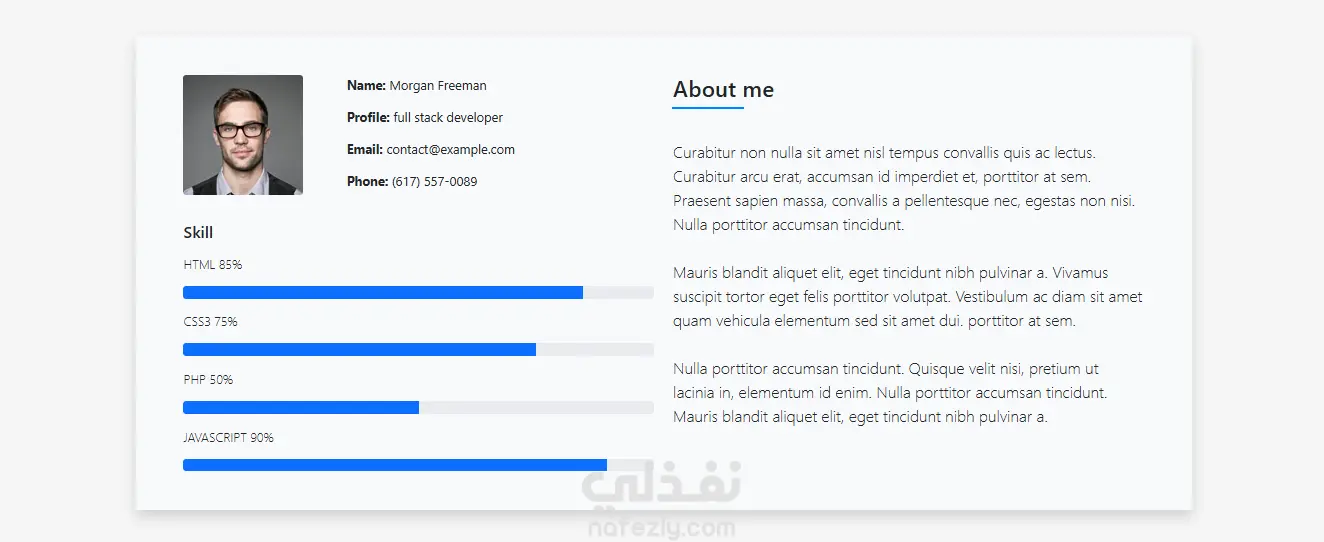Click the full stack developer profile text
The height and width of the screenshot is (542, 1324).
(448, 118)
